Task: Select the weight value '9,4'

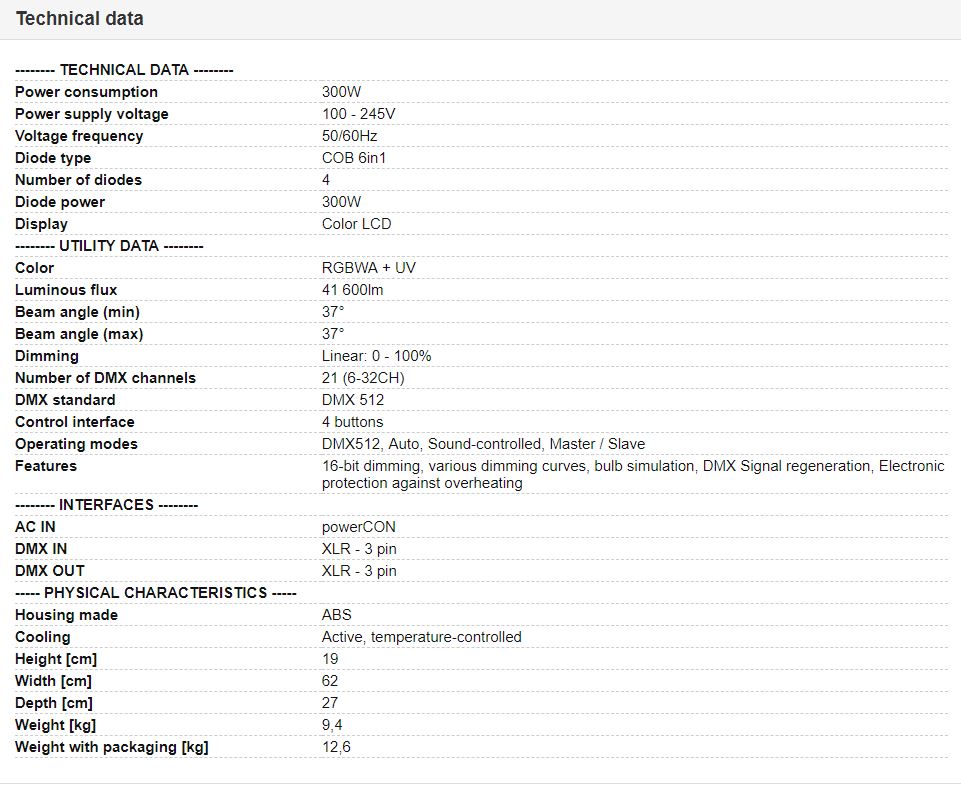Action: (332, 725)
